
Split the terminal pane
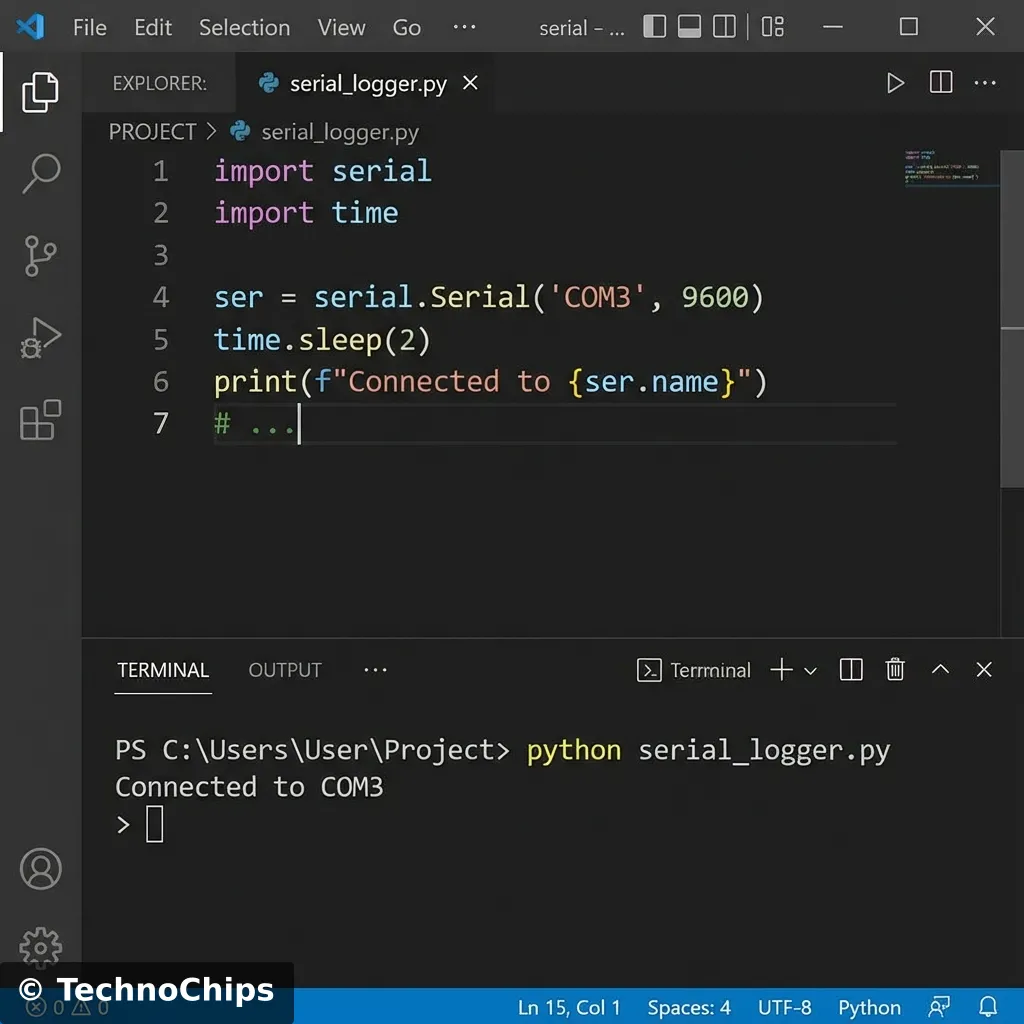(x=850, y=670)
